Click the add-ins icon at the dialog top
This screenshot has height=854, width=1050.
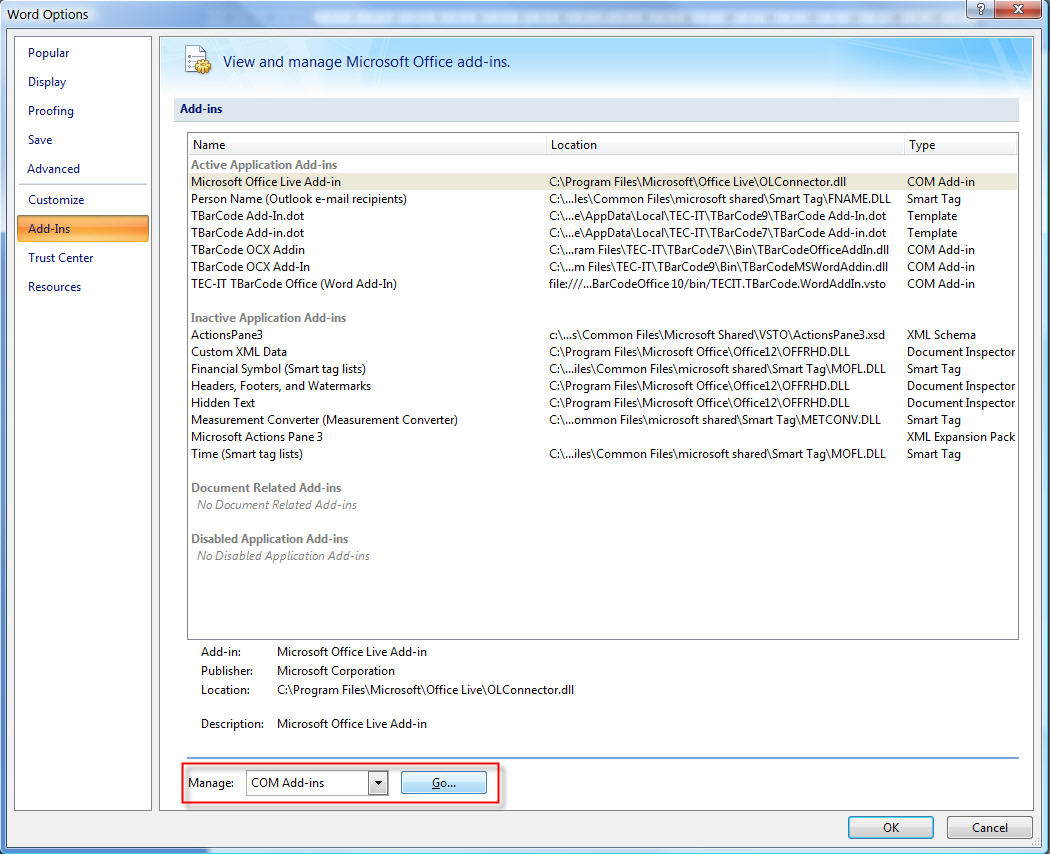coord(197,60)
